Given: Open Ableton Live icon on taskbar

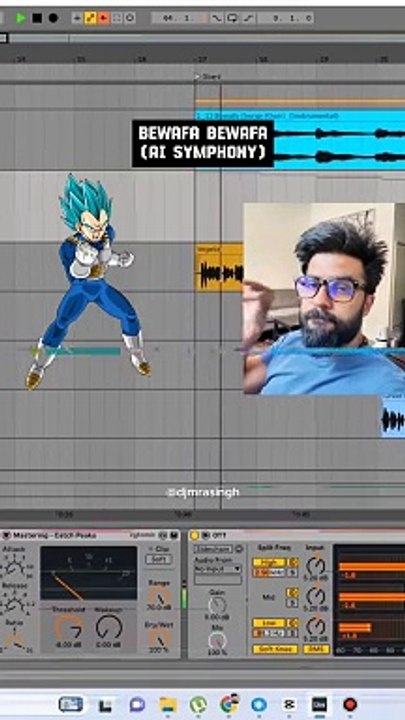Looking at the screenshot, I should click(x=319, y=704).
